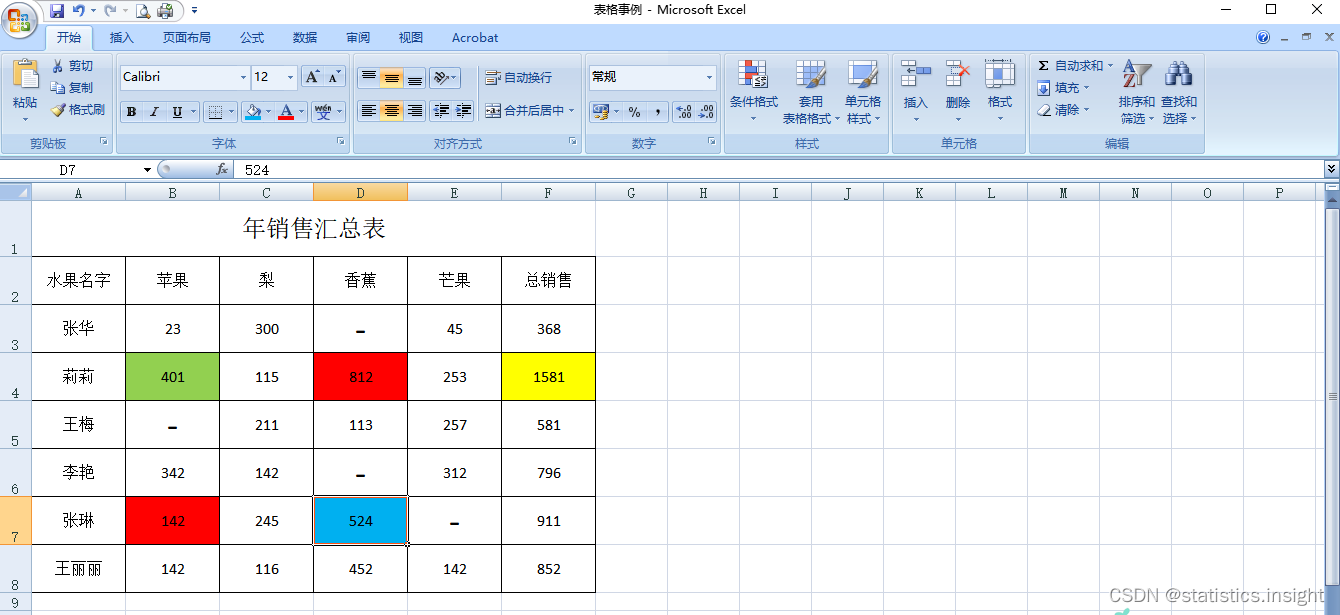1340x615 pixels.
Task: Click the Percent style button
Action: tap(635, 112)
